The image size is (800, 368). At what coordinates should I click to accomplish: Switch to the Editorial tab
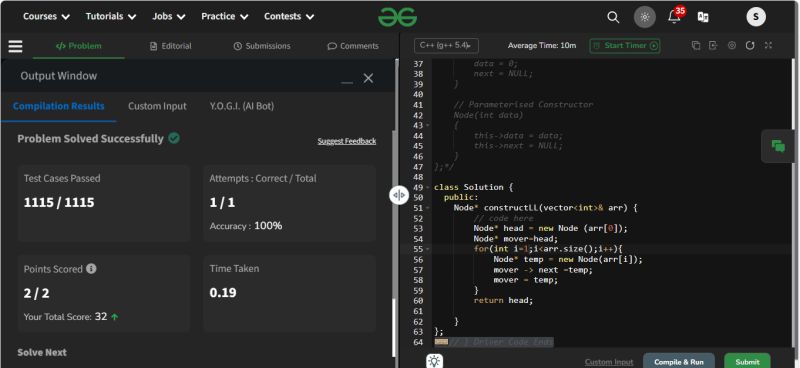pyautogui.click(x=170, y=46)
